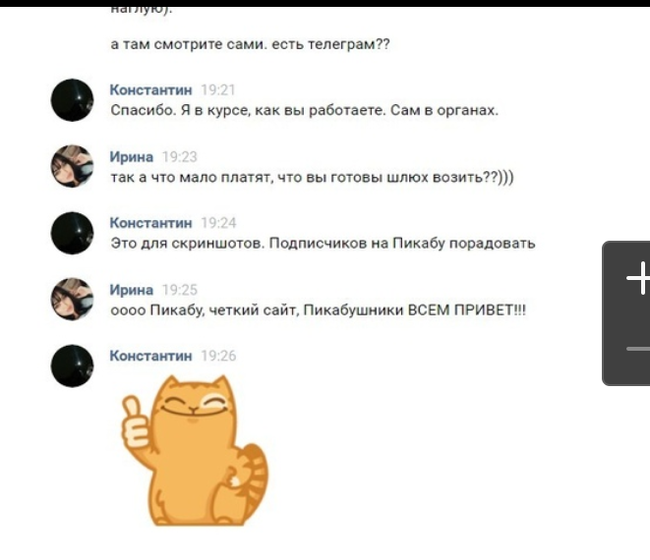This screenshot has height=560, width=650.
Task: Click the orange cat thumbs-up sticker
Action: 195,451
